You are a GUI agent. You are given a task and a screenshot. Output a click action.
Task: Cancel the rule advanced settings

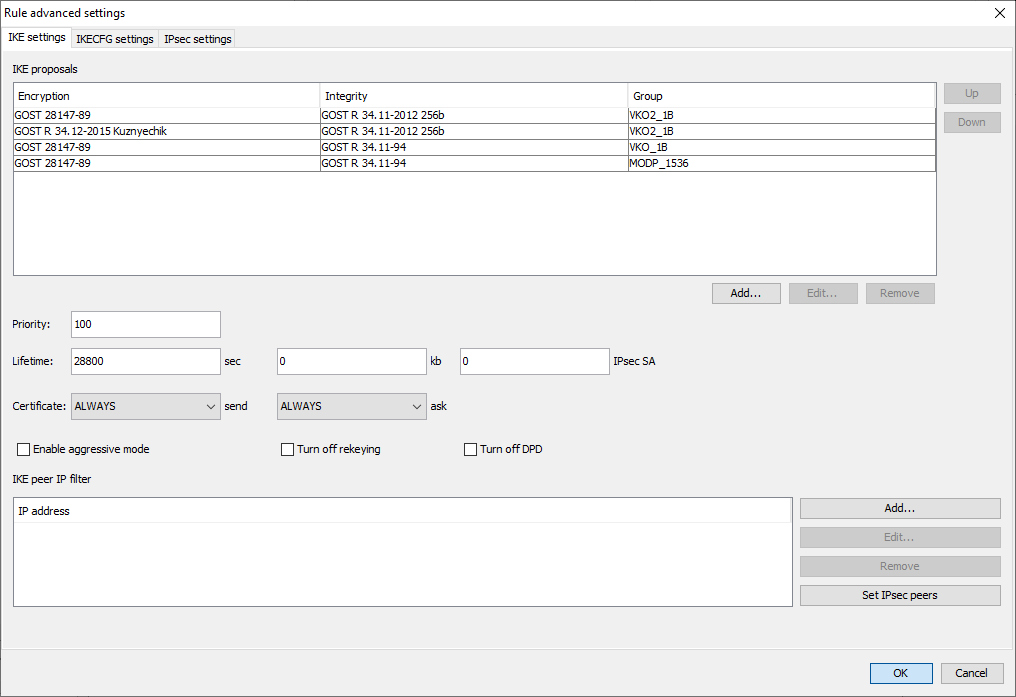[x=971, y=673]
